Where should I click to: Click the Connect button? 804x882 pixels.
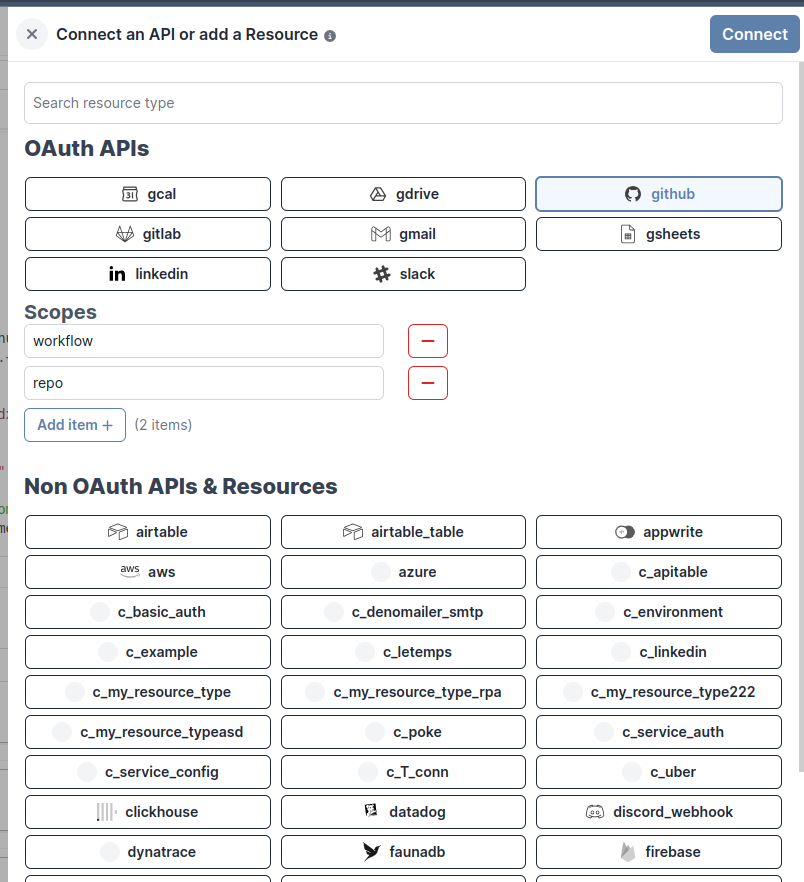click(754, 33)
